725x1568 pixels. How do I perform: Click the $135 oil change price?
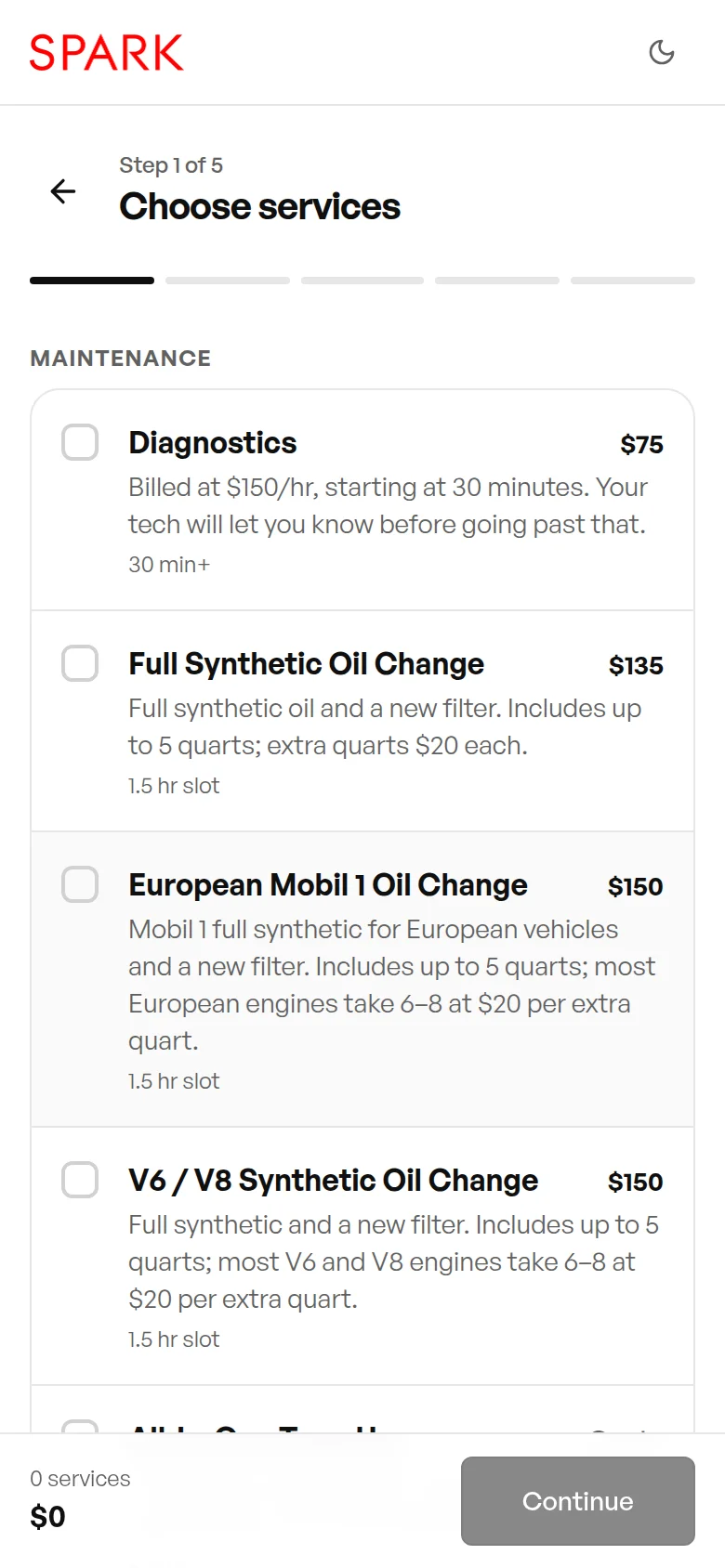click(637, 666)
